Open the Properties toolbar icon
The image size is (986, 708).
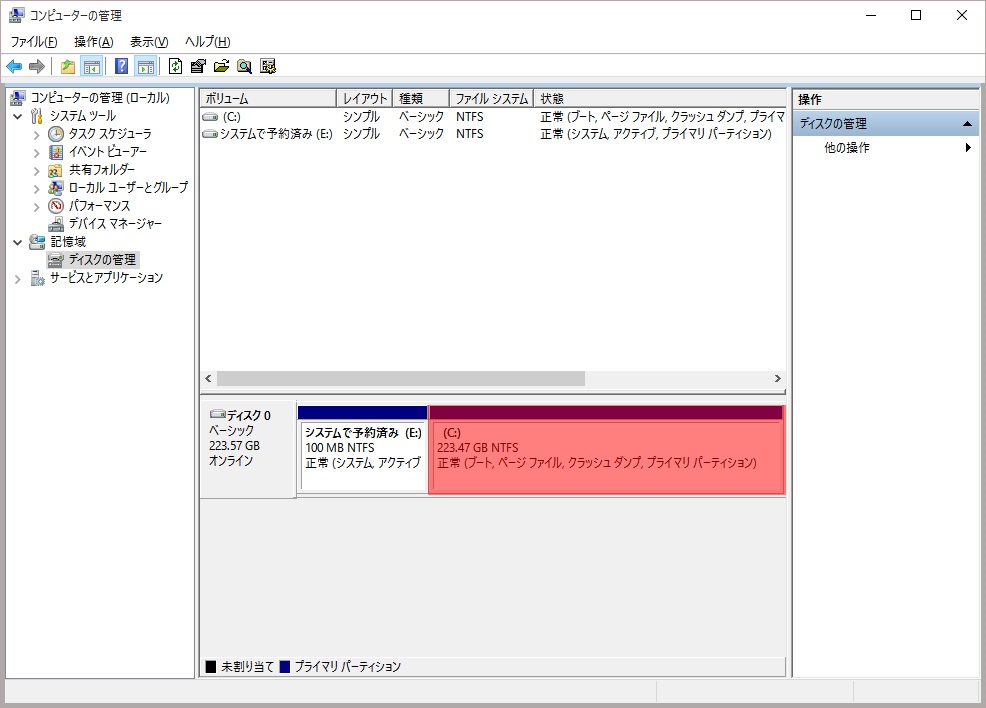coord(198,66)
